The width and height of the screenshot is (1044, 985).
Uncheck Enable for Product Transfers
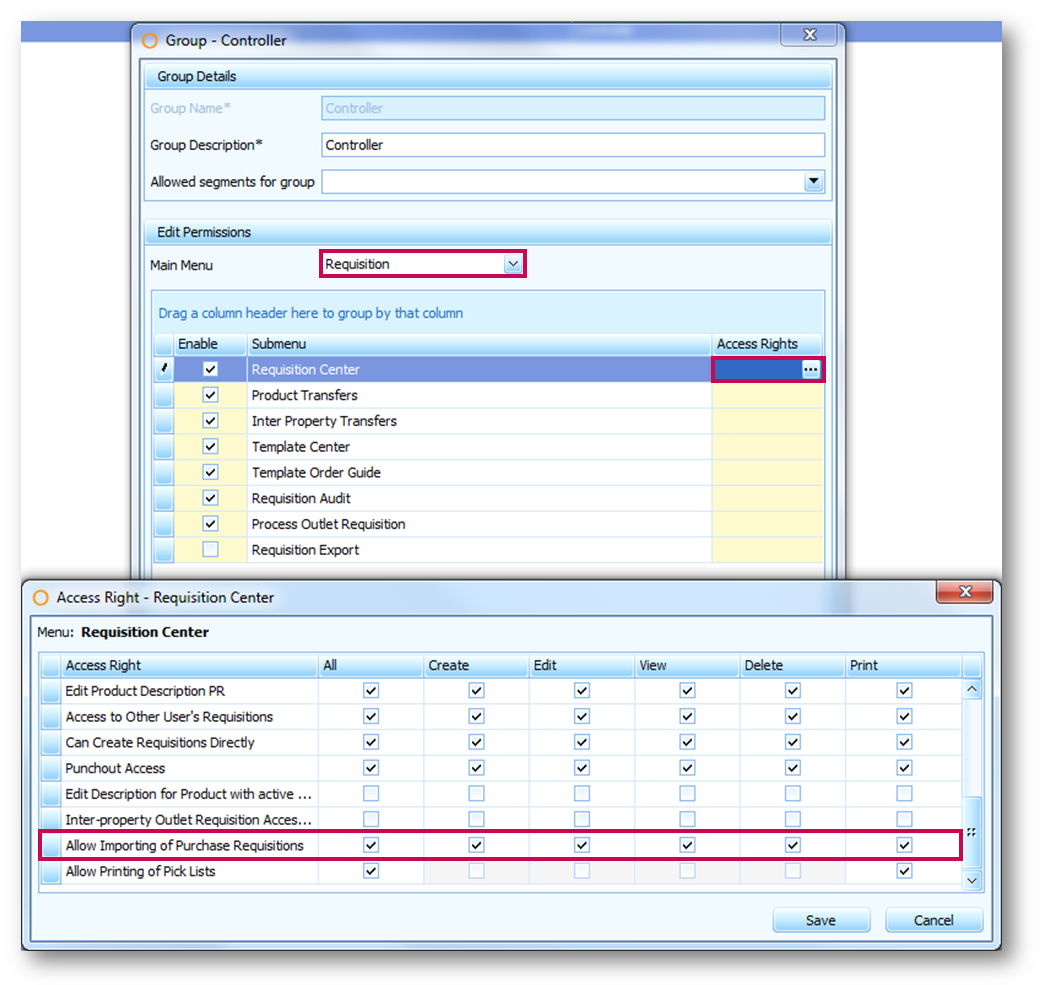pyautogui.click(x=210, y=395)
